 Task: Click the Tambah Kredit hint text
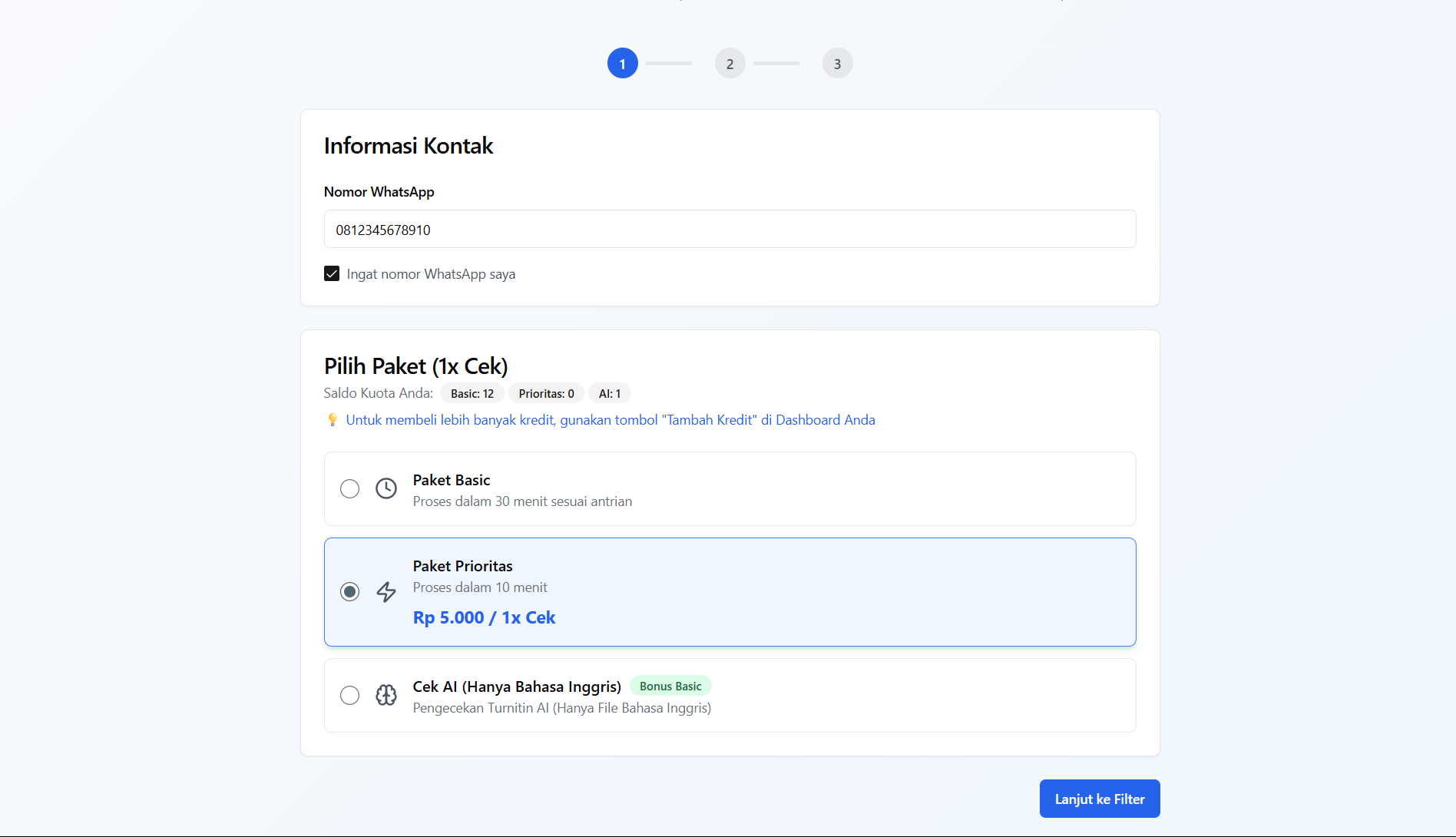(x=610, y=420)
